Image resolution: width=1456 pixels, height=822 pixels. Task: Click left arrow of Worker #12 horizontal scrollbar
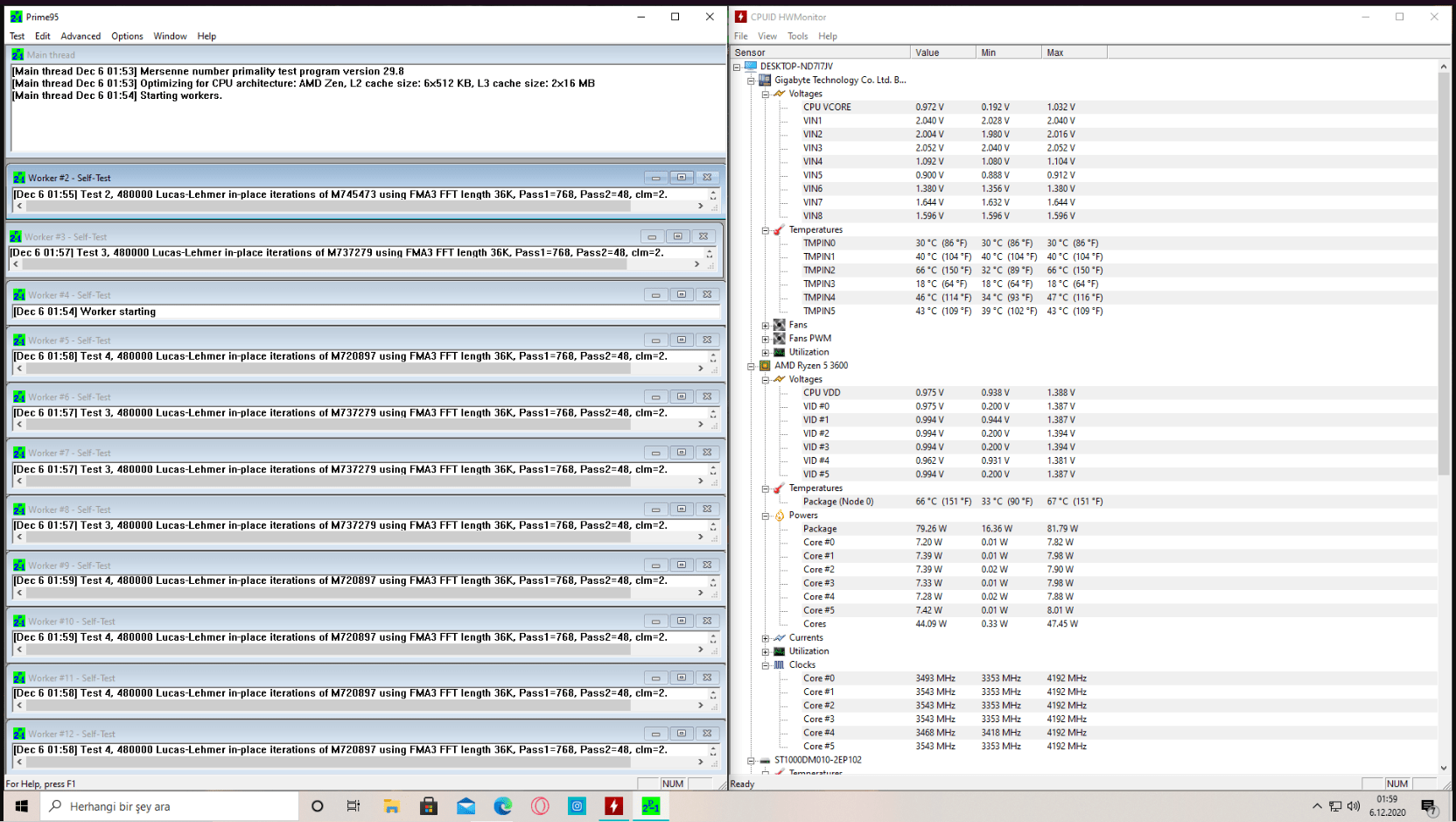pos(19,762)
